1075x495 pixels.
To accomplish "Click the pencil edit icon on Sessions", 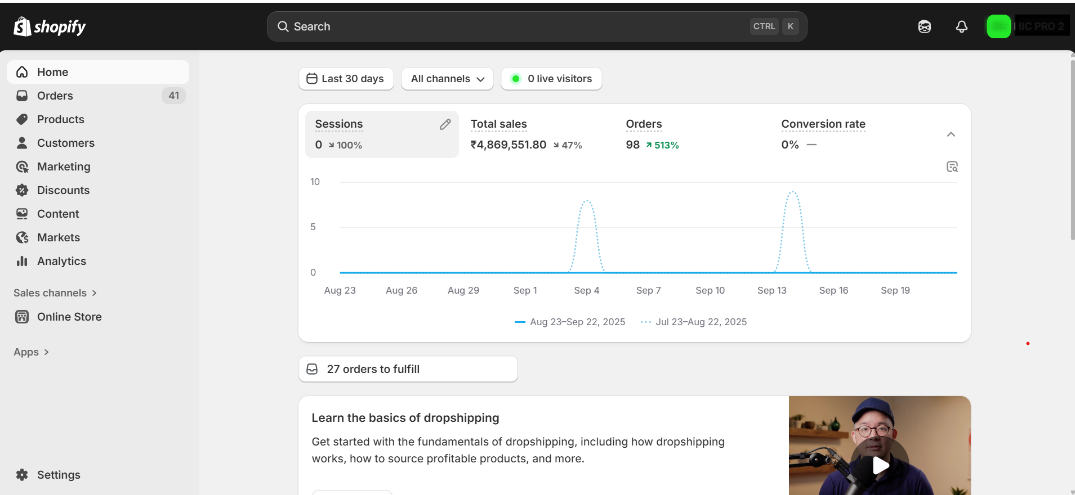I will click(445, 125).
